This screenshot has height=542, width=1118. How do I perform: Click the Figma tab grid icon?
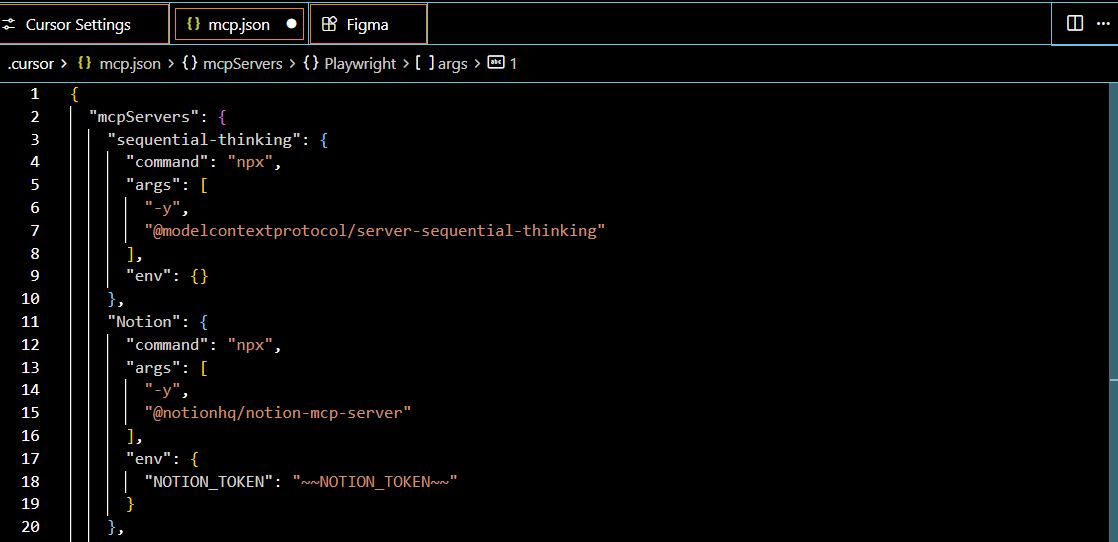(x=329, y=24)
